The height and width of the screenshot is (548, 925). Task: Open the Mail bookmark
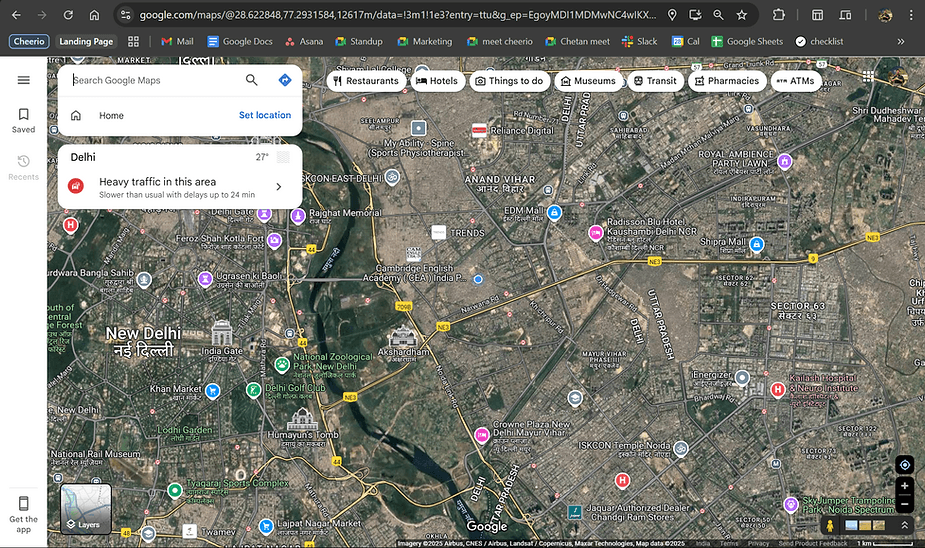(178, 41)
